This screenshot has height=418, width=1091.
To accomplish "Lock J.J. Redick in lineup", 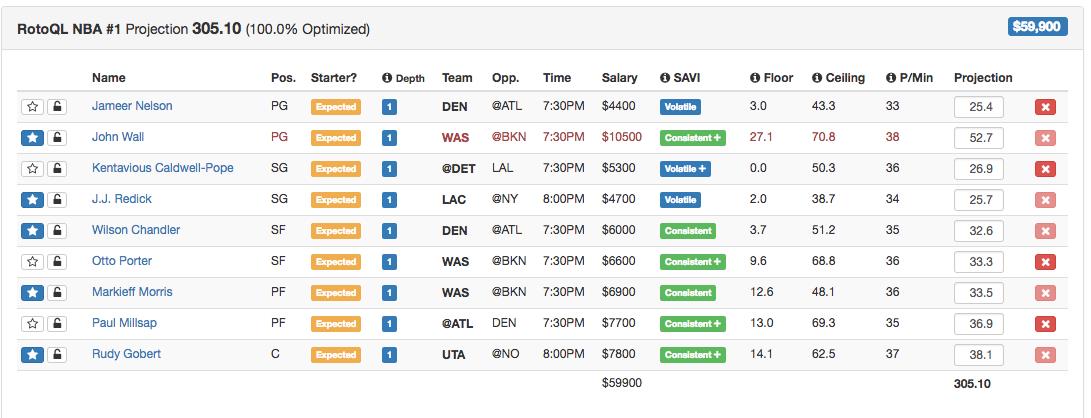I will [x=57, y=200].
